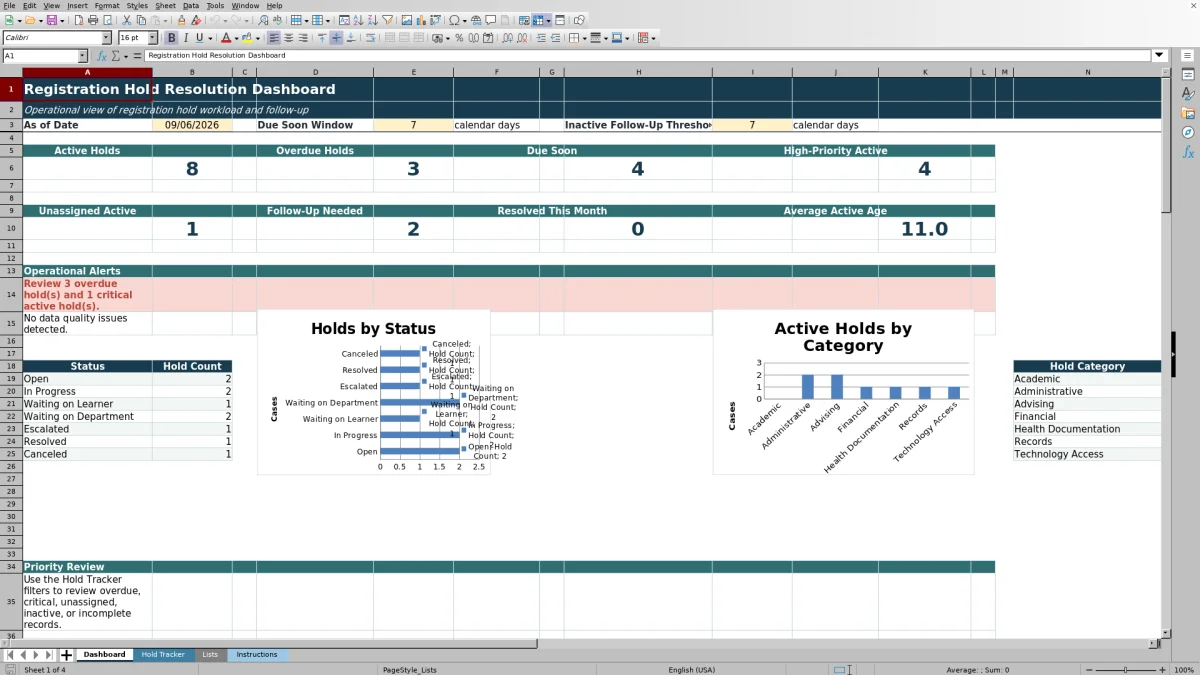Image resolution: width=1200 pixels, height=675 pixels.
Task: Click row header 14
Action: coord(11,295)
